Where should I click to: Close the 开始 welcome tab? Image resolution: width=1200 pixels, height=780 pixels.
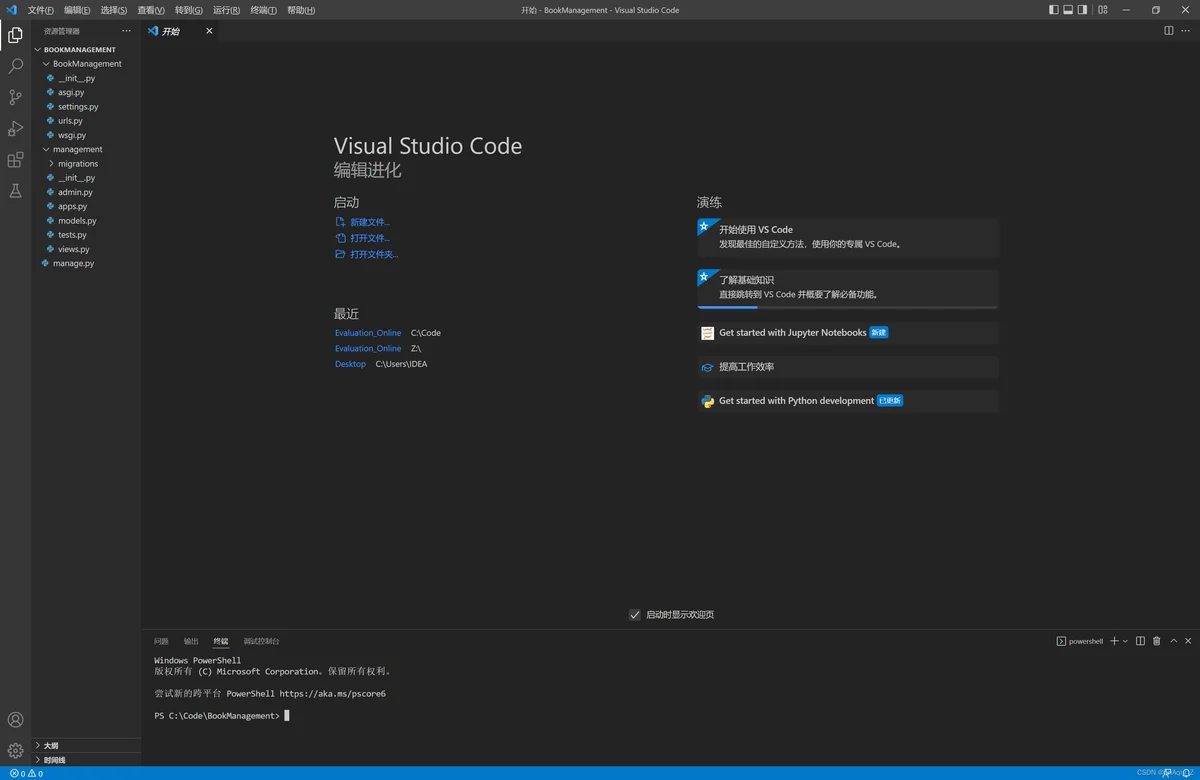point(209,31)
